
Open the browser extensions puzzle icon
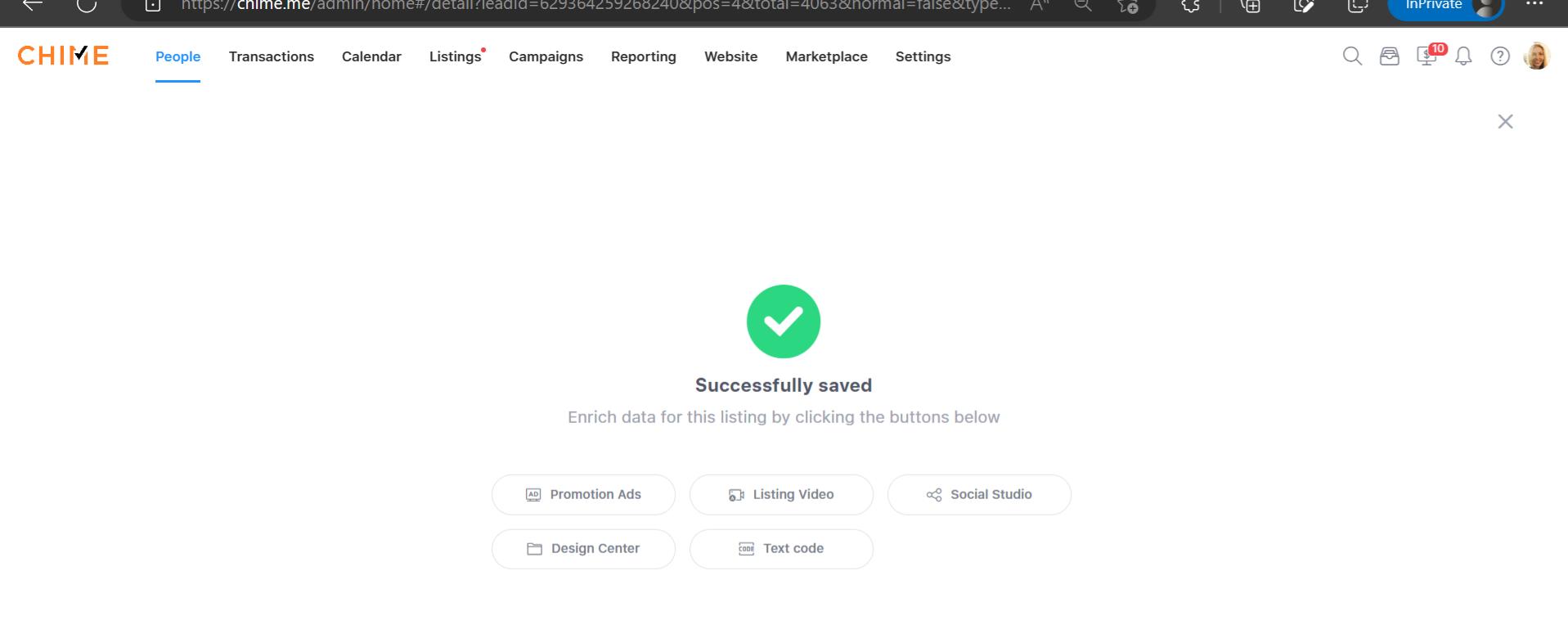pyautogui.click(x=1191, y=6)
